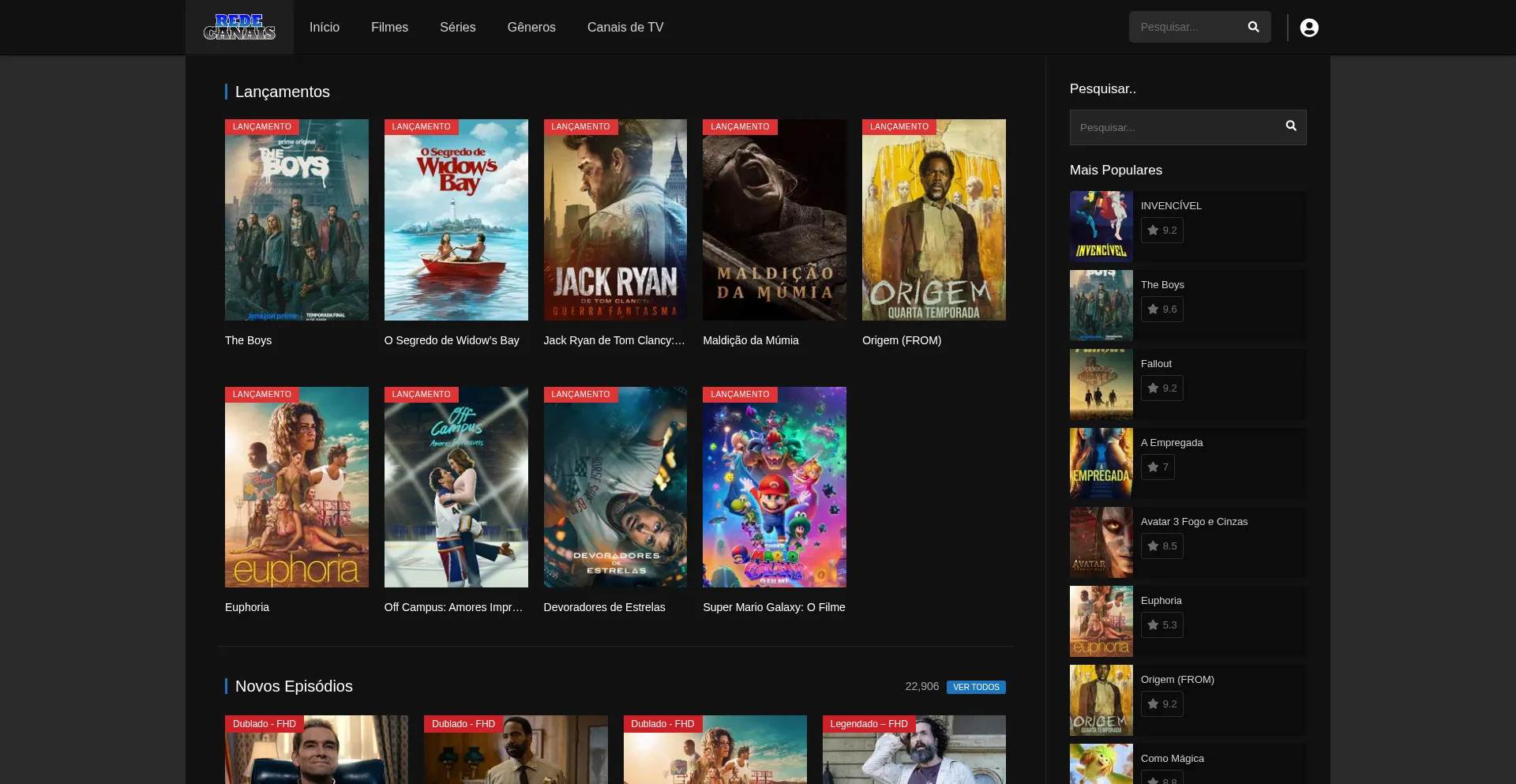The height and width of the screenshot is (784, 1516).
Task: Click the 9.6 star rating for The Boys
Action: click(1162, 309)
